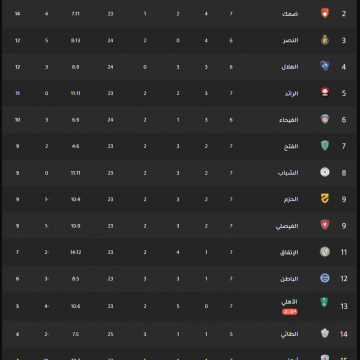Open the الهلال team name link
The width and height of the screenshot is (360, 360).
(x=290, y=67)
